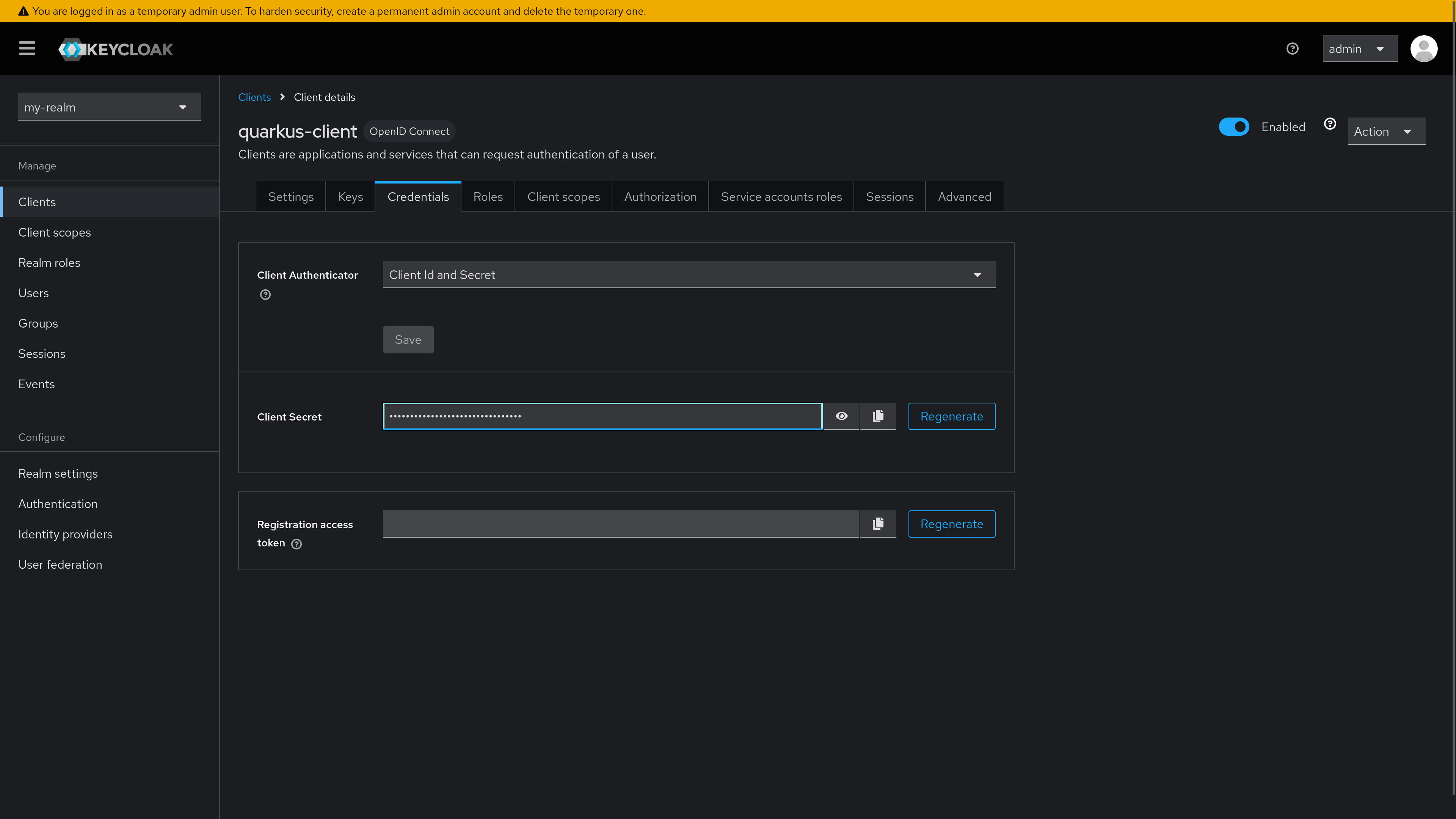
Task: Reveal the client secret with eye icon
Action: pos(842,416)
